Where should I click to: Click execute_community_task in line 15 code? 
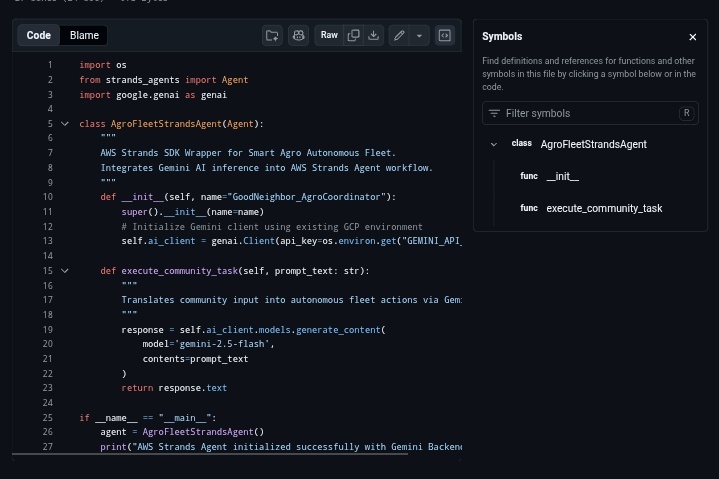tap(180, 271)
